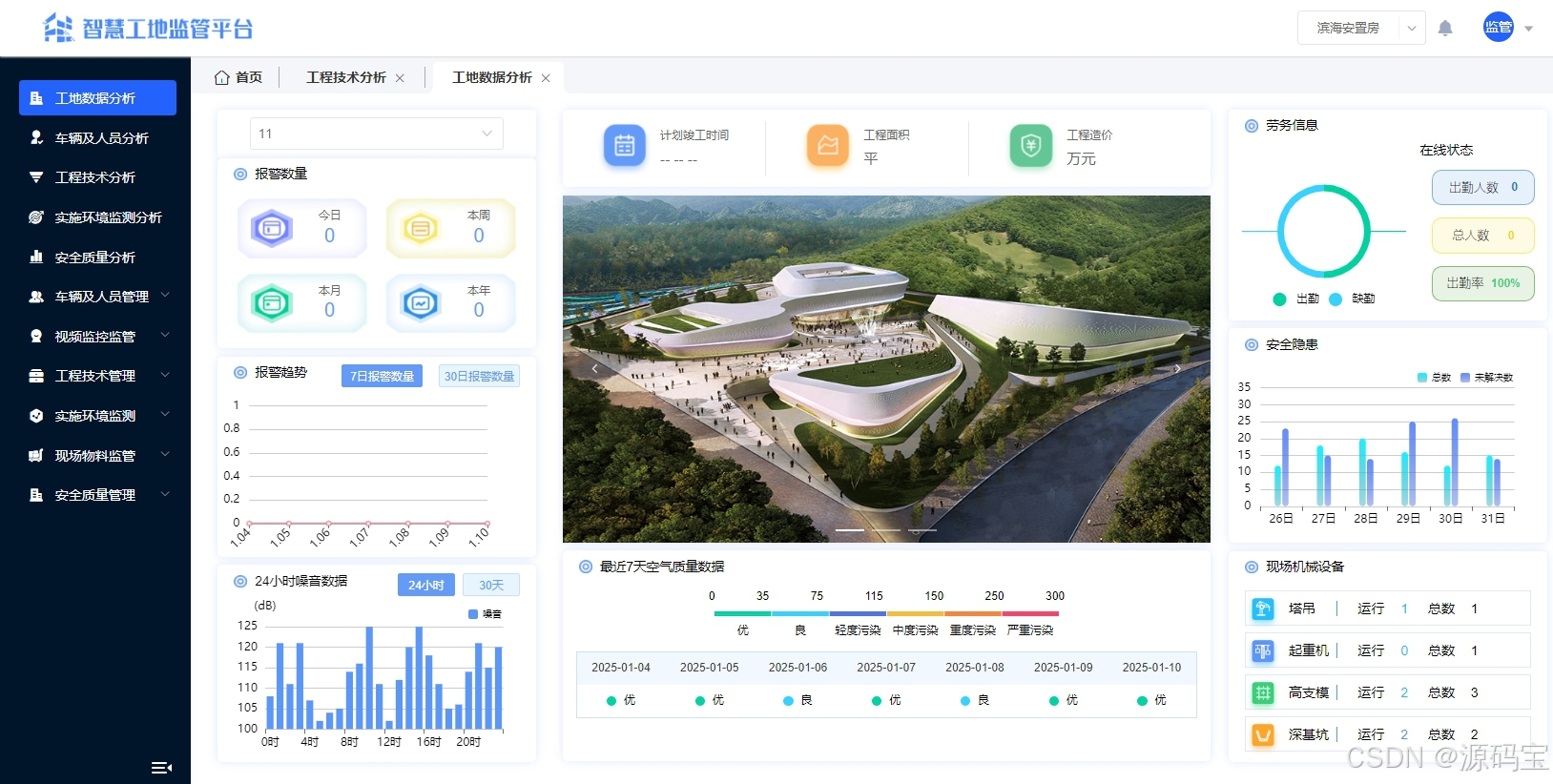The height and width of the screenshot is (784, 1553).
Task: Click the 严重污染 scale segment
Action: [x=1030, y=613]
